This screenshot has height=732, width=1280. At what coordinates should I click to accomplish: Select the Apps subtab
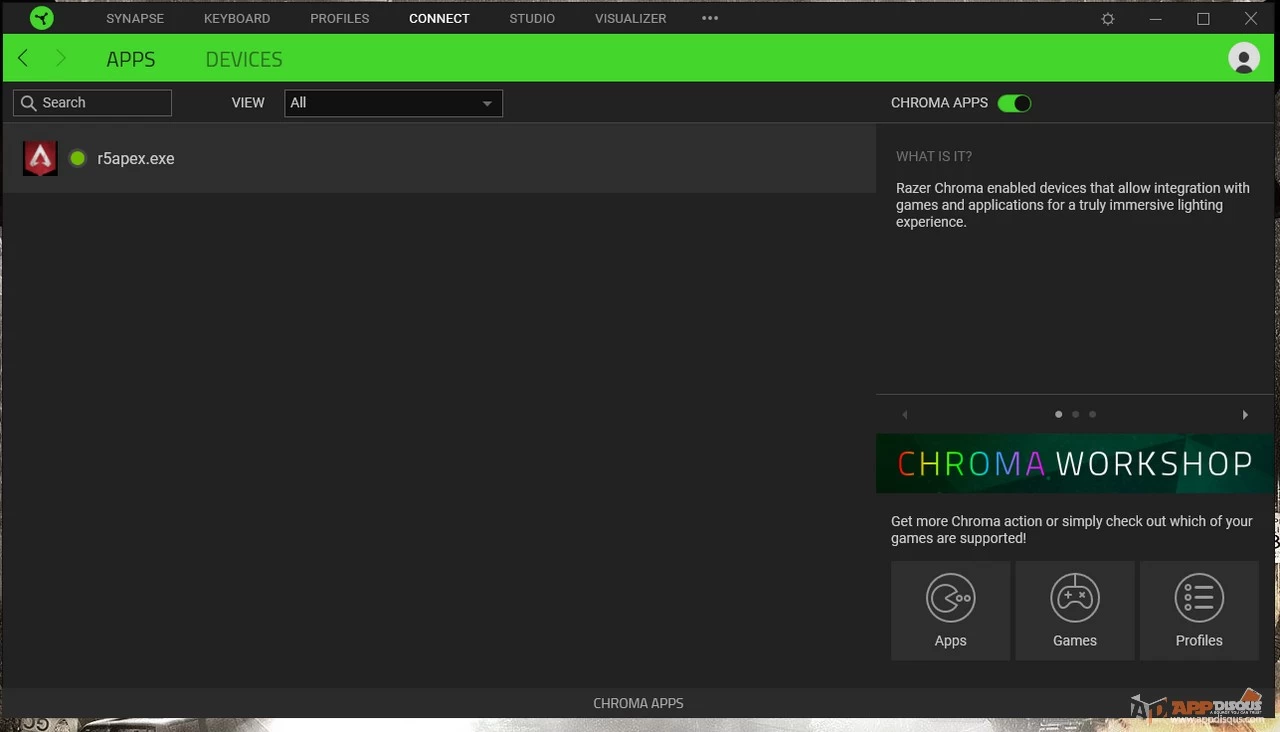click(131, 59)
